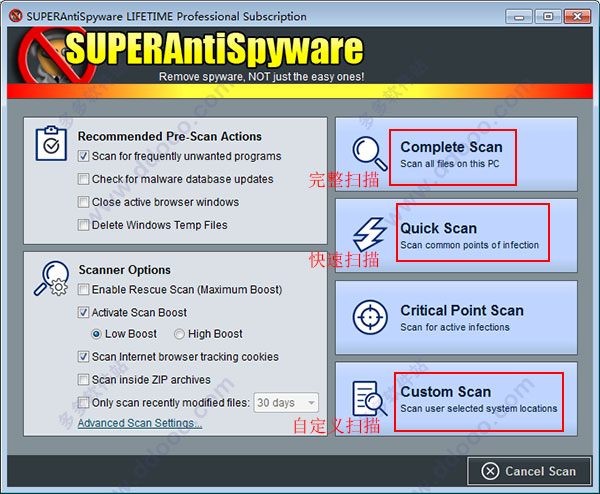Viewport: 600px width, 494px height.
Task: Select the High Boost radio button
Action: click(x=179, y=334)
